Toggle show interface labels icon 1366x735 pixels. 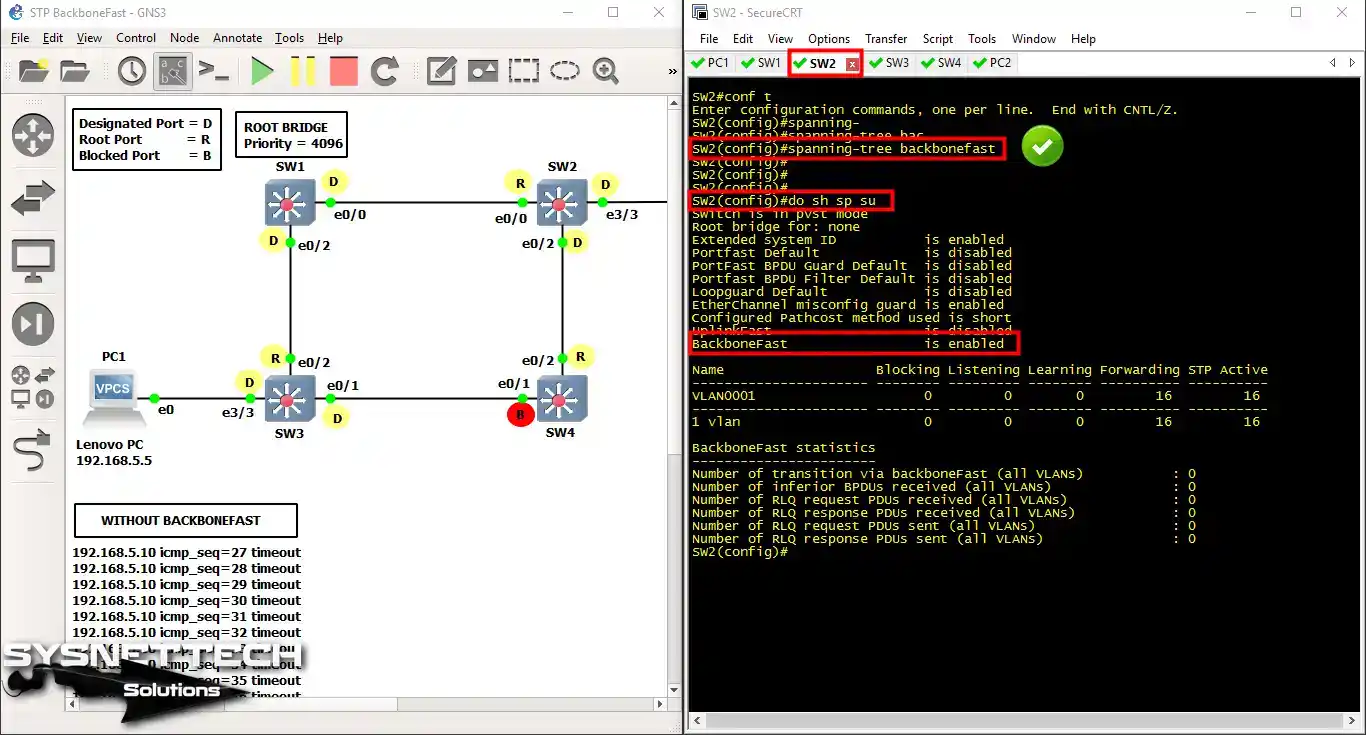(x=172, y=71)
